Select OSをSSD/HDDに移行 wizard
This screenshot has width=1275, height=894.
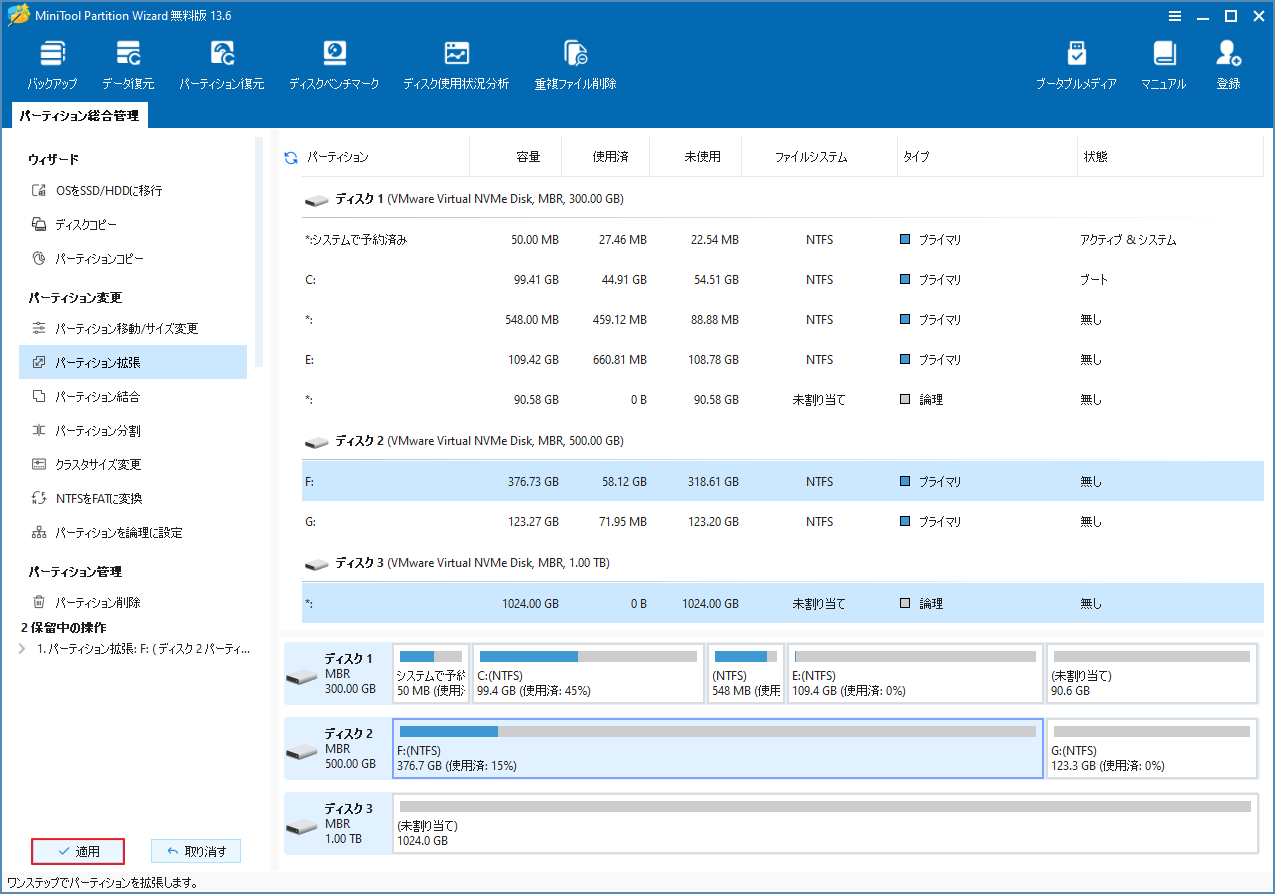108,191
